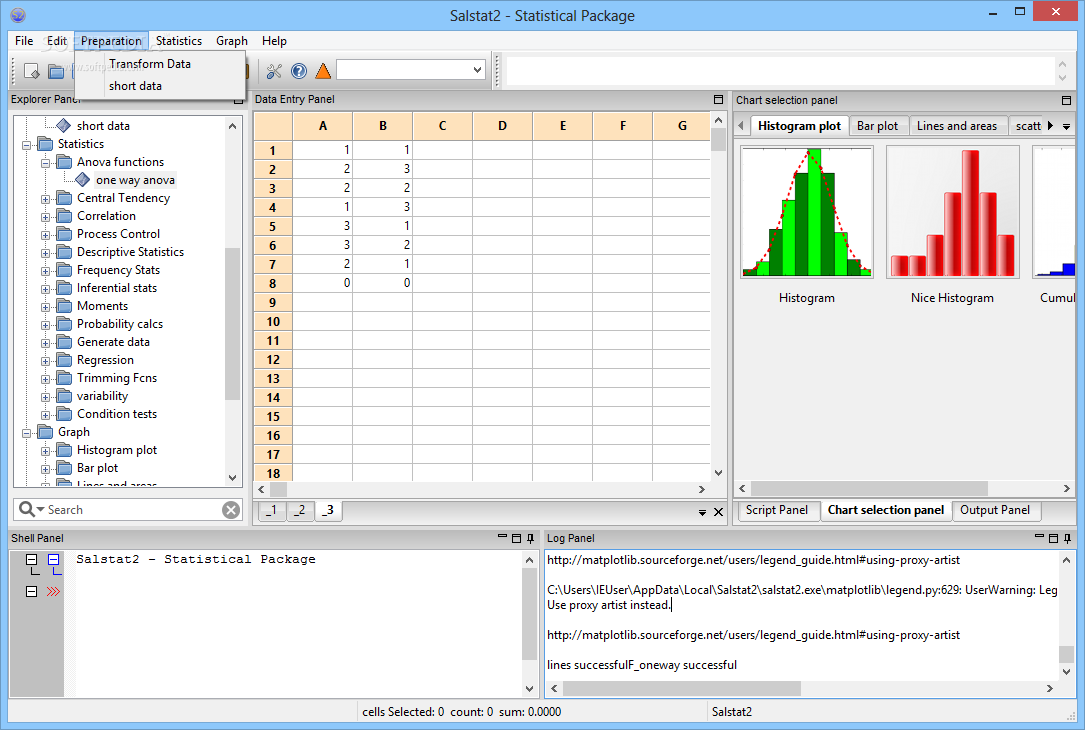Open the sheet tab list arrow
Viewport: 1085px width, 730px height.
pyautogui.click(x=702, y=513)
